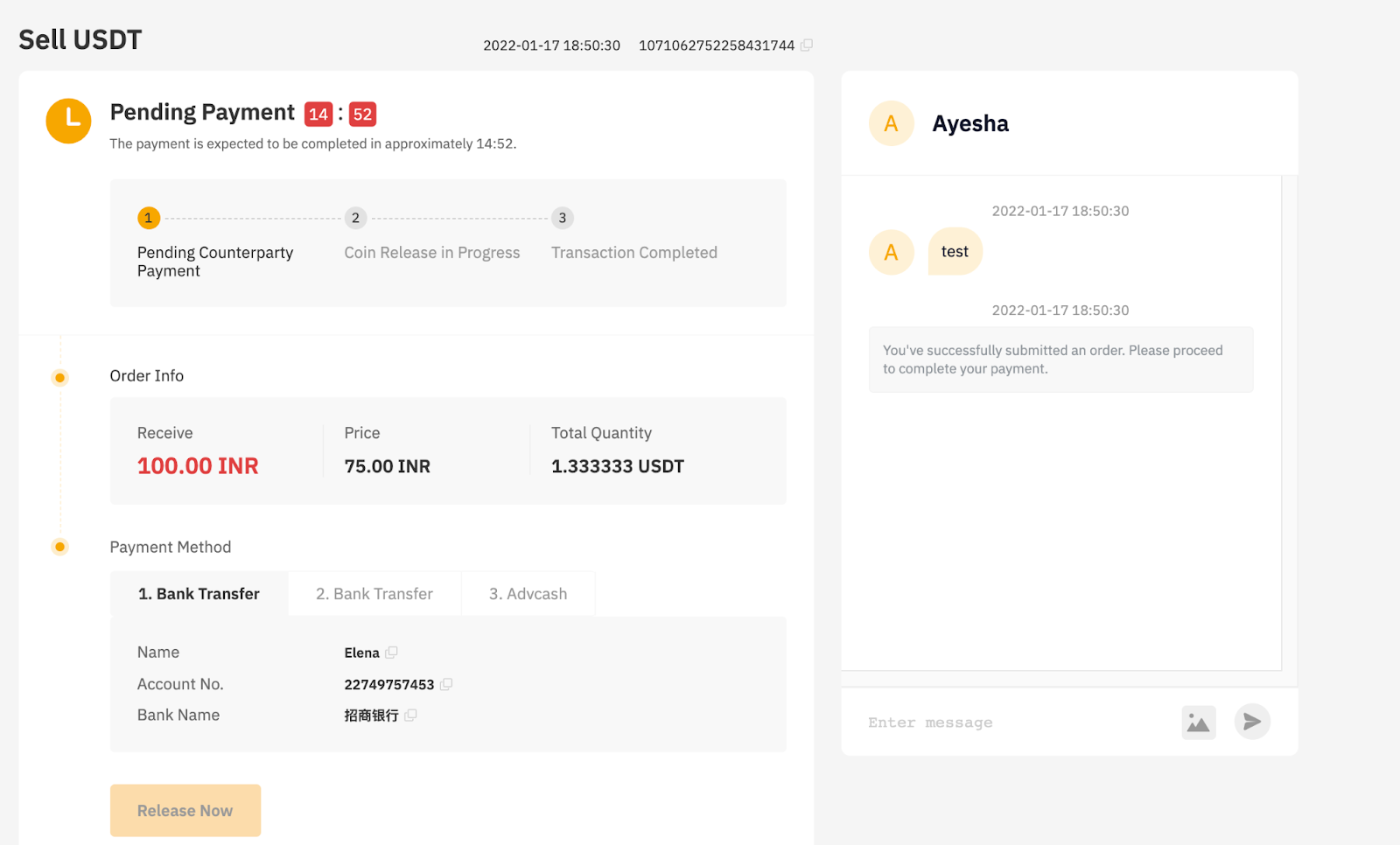Copy the order number 1071062752258431744
This screenshot has width=1400, height=845.
pos(807,45)
